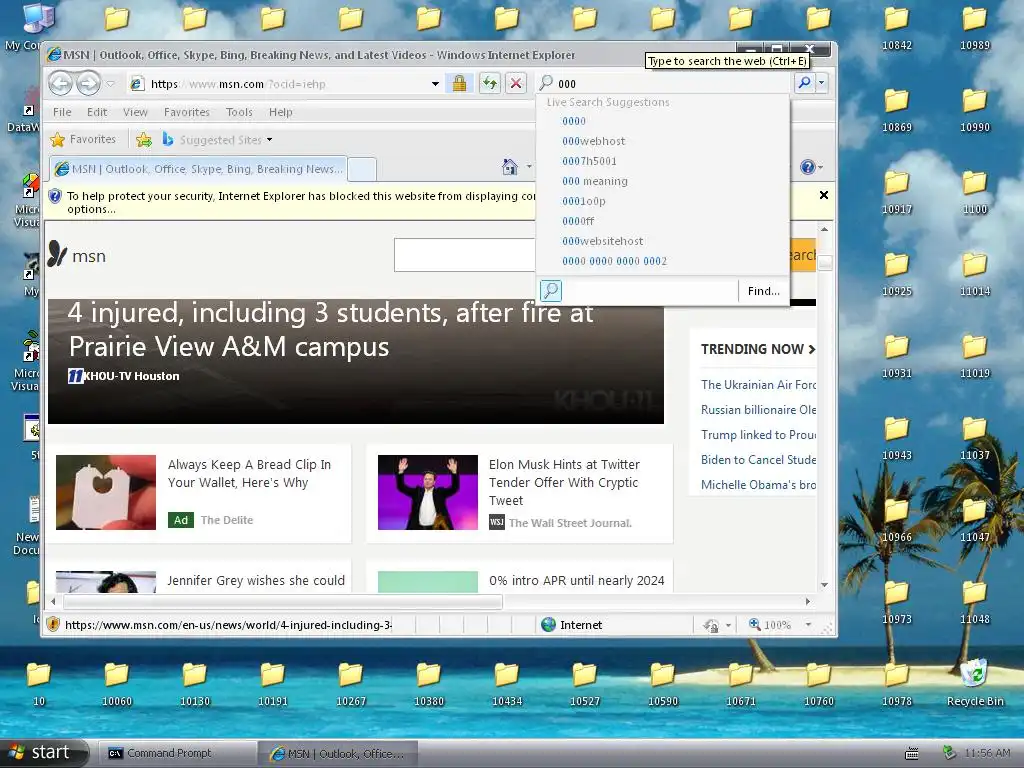Click the blue Help question mark icon
1024x768 pixels.
click(807, 167)
